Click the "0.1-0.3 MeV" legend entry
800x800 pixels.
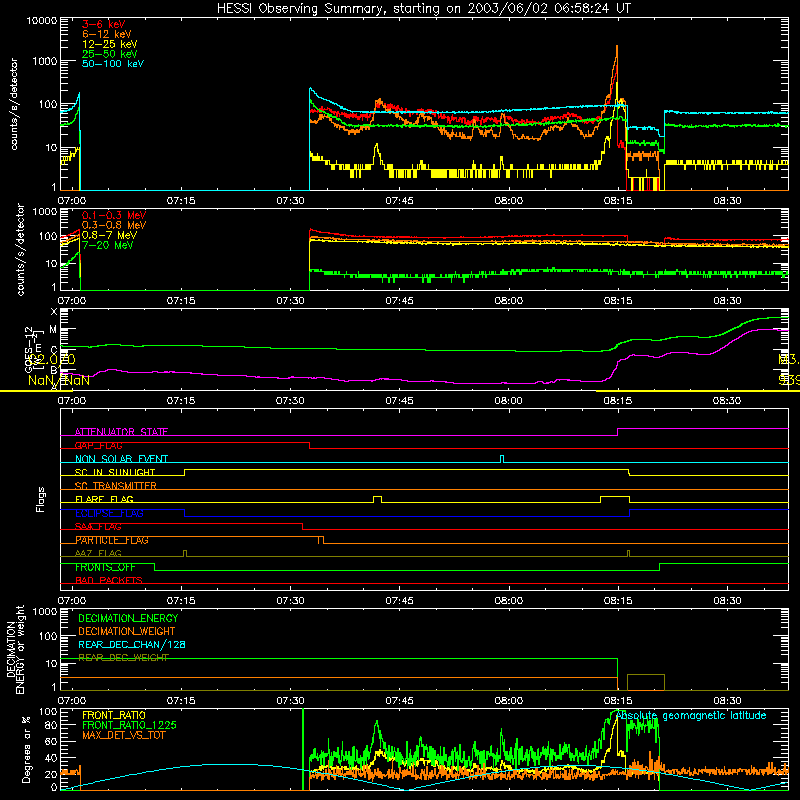point(113,215)
